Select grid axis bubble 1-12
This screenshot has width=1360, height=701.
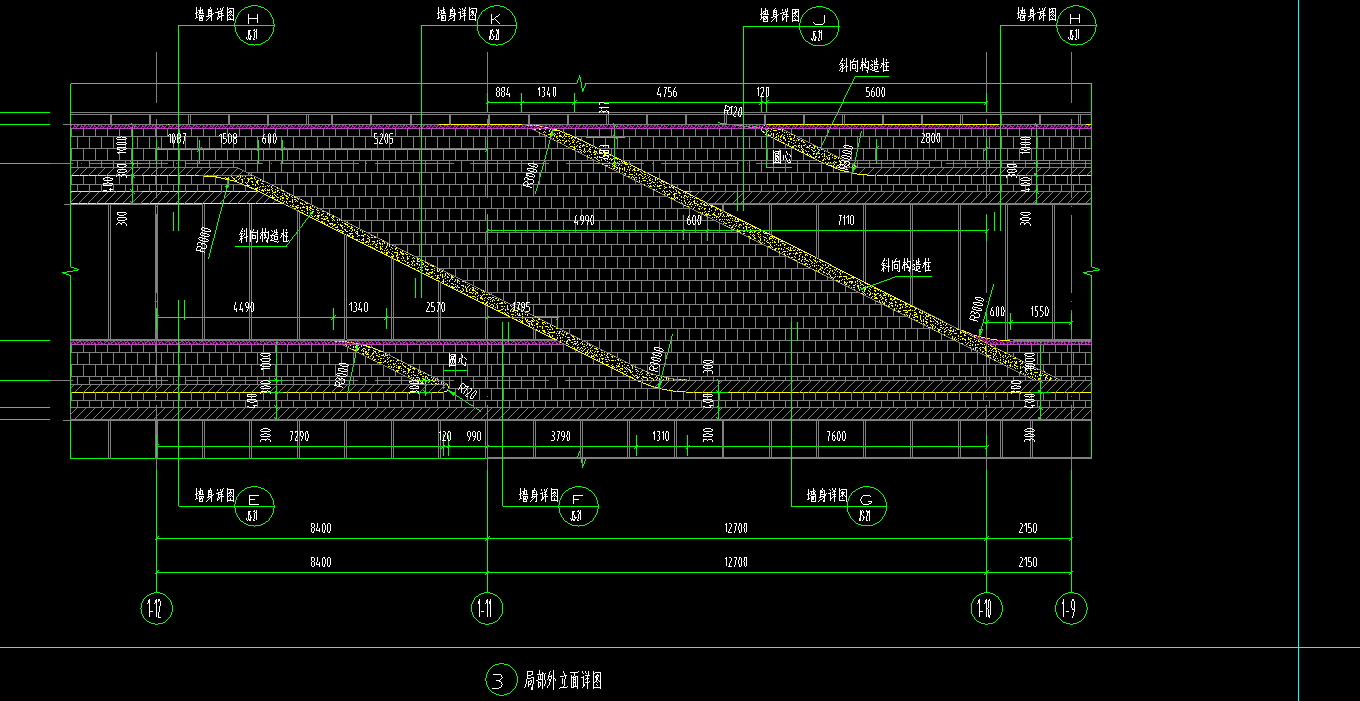156,608
